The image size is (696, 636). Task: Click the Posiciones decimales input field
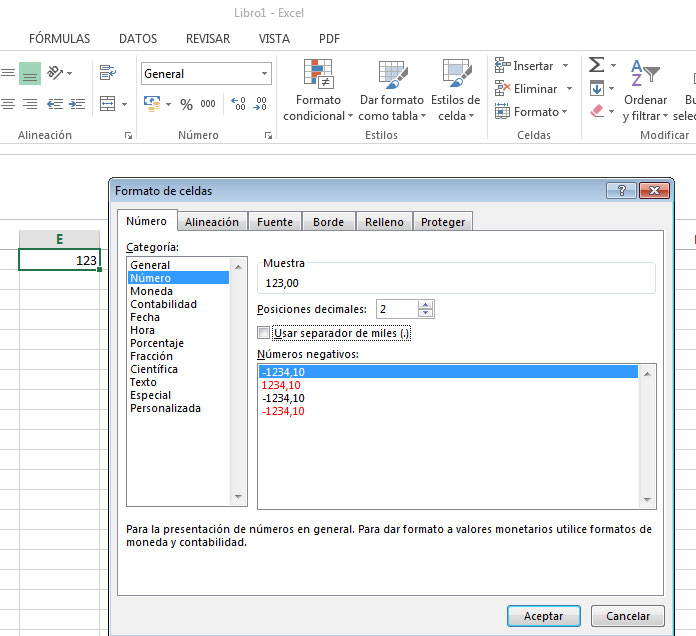(397, 309)
